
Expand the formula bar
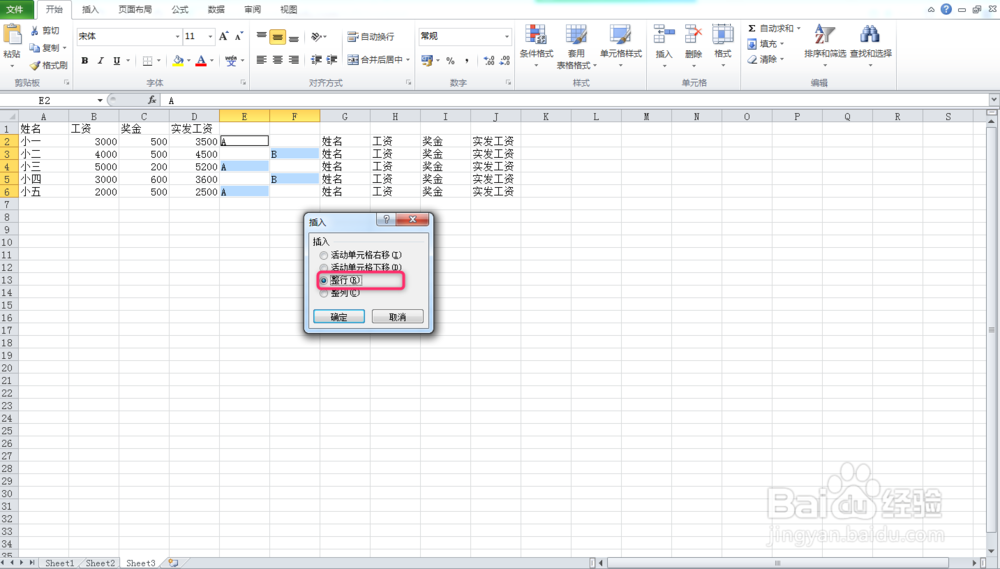pos(994,100)
